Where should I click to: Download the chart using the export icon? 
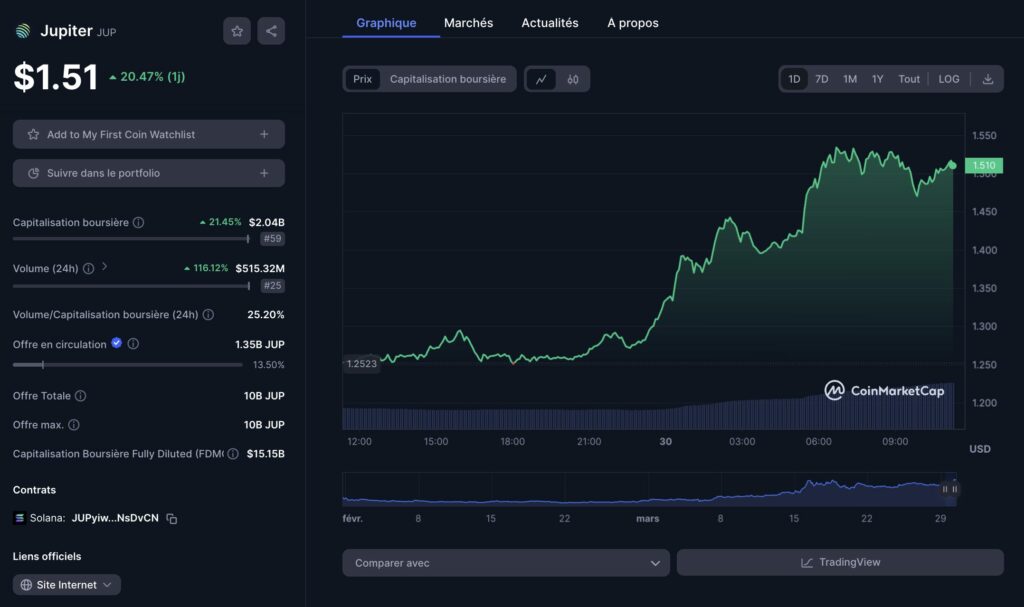[988, 78]
